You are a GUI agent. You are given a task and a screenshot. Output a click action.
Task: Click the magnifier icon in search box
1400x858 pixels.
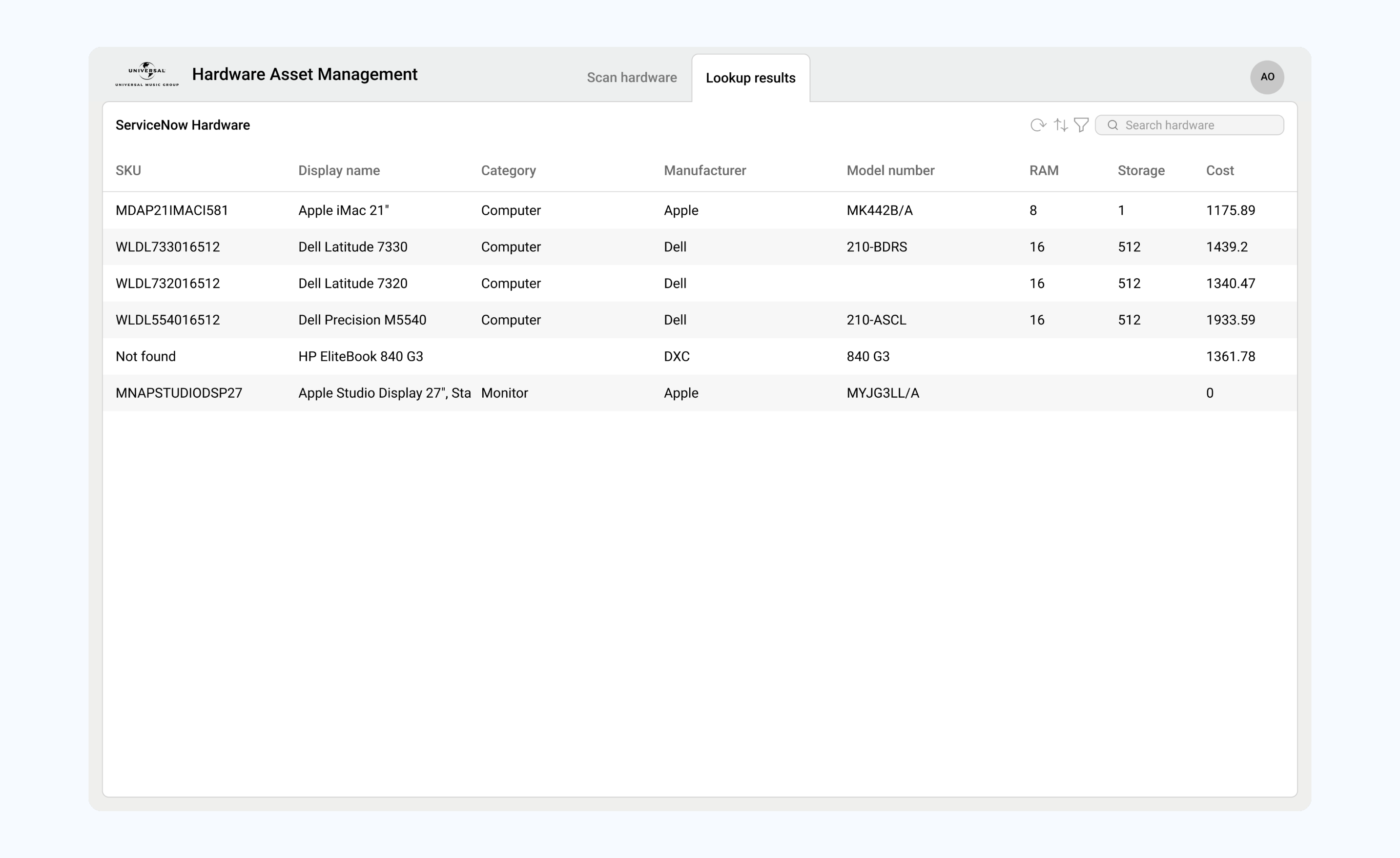point(1112,125)
